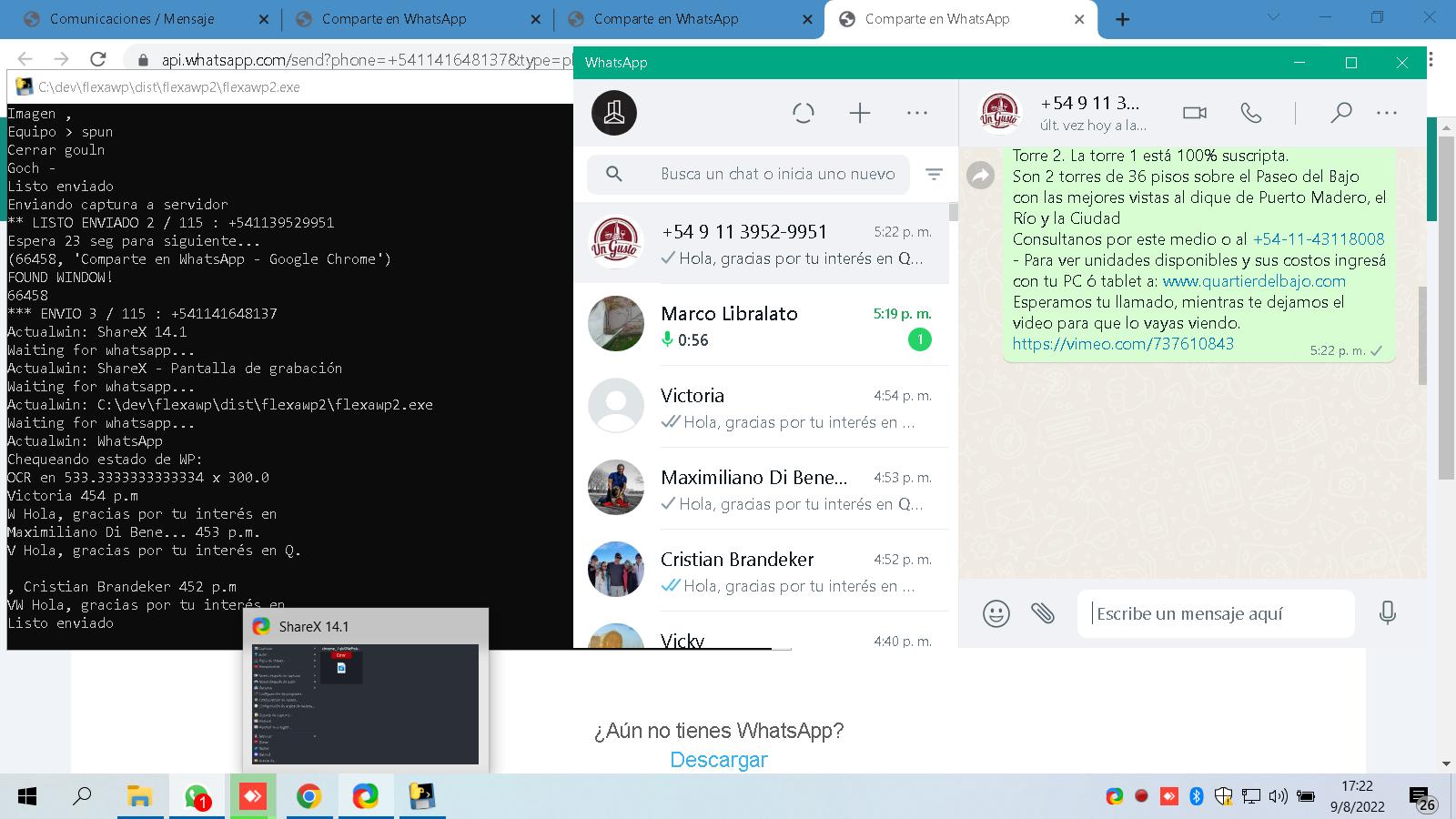Click the contact name +54 9 11 3... header
Screen dimensions: 1456x819
click(x=1089, y=103)
